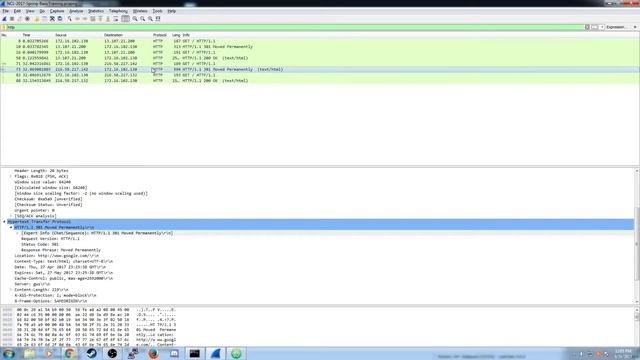
Task: Select the Server: gws line
Action: click(32, 284)
